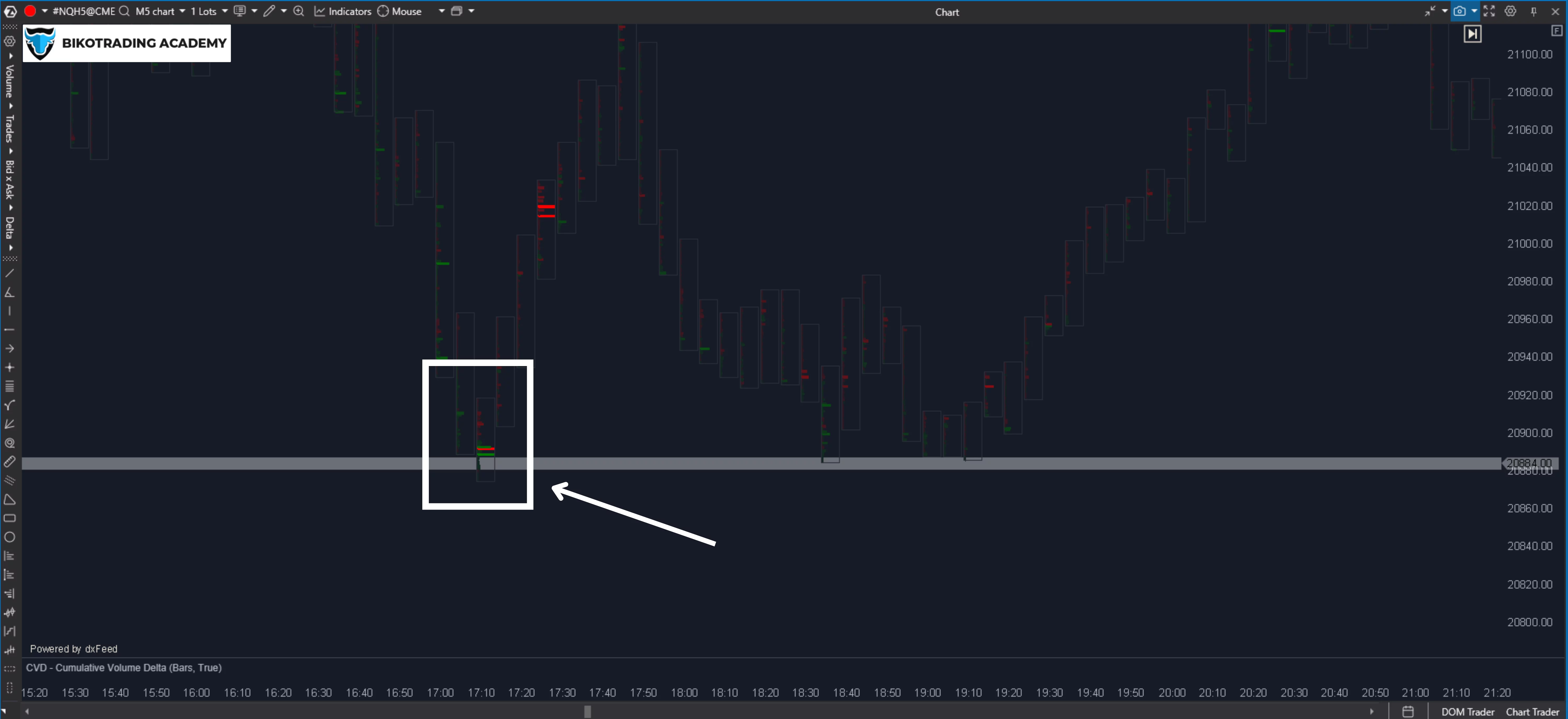Select the spiral circle tool
The width and height of the screenshot is (1568, 719).
[10, 443]
